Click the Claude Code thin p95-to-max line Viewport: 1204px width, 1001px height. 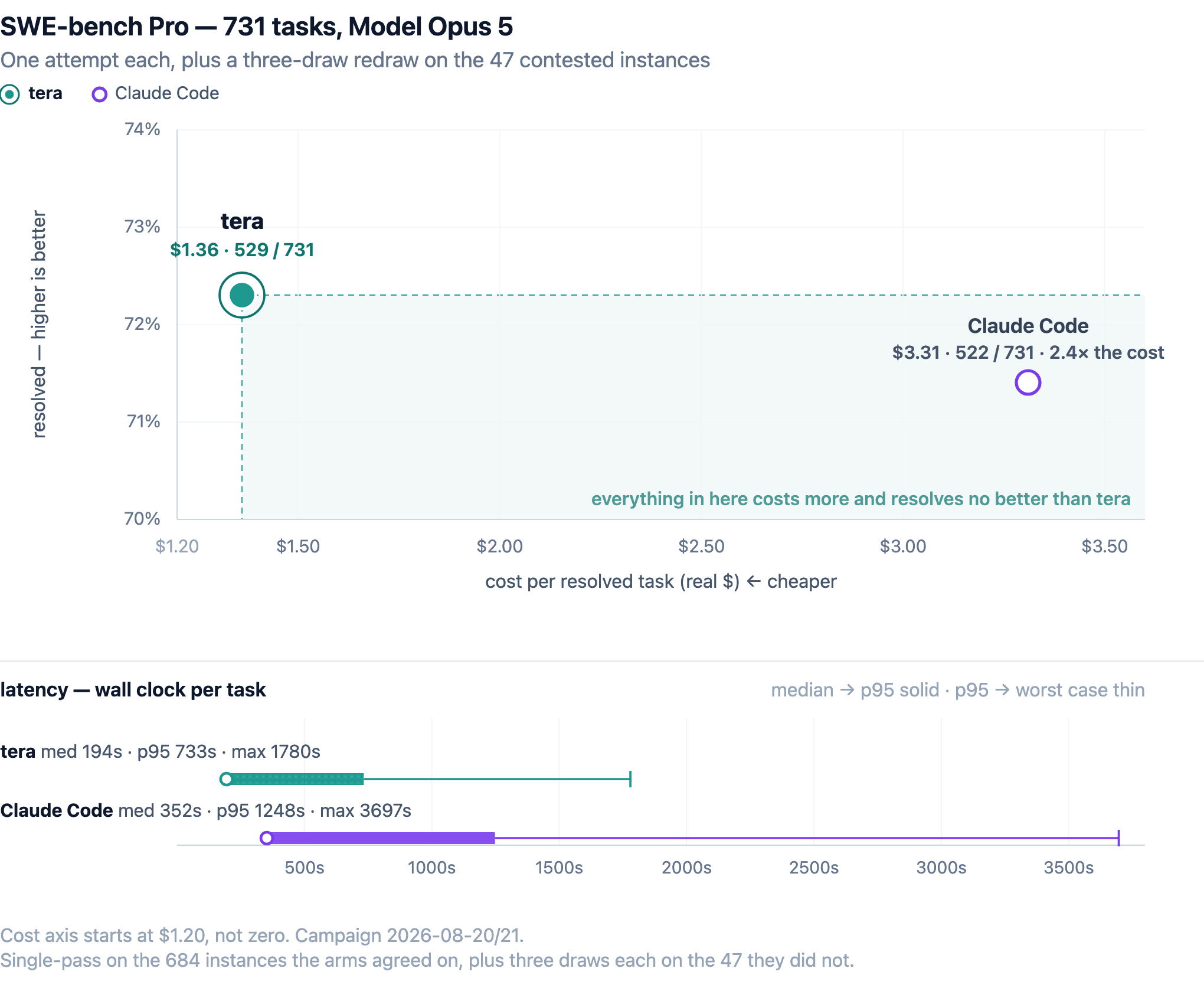point(807,838)
